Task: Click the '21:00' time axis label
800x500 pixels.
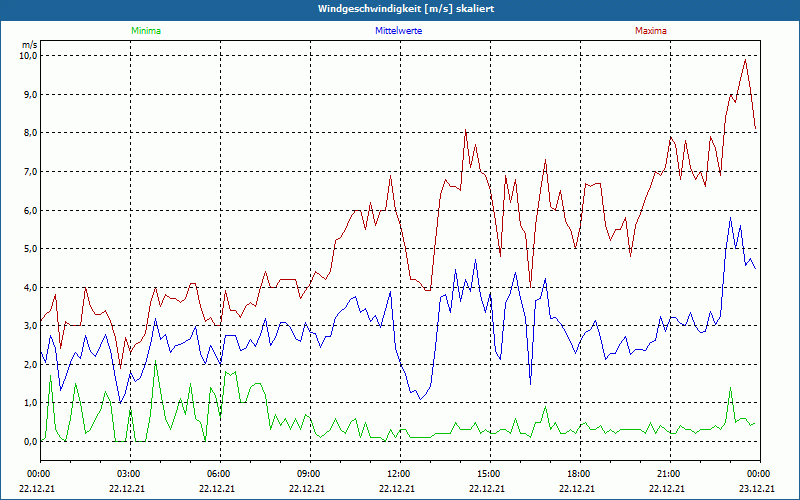Action: pos(669,474)
